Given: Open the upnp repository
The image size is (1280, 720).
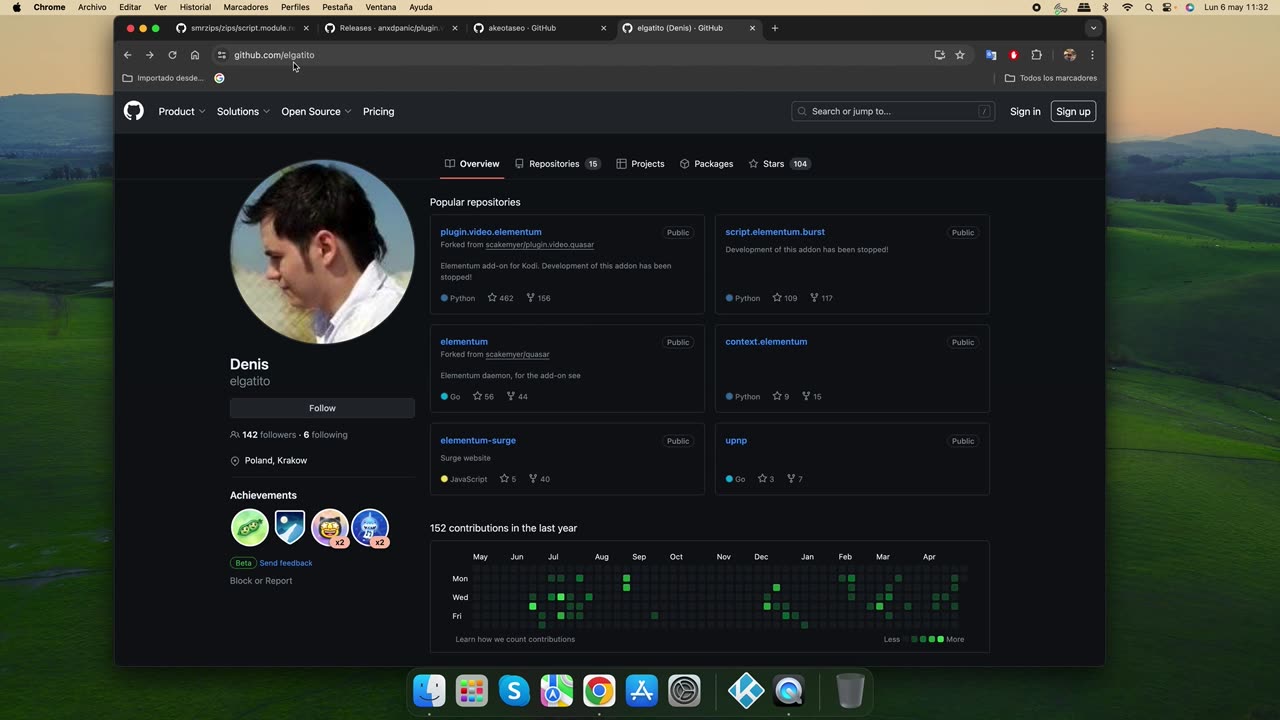Looking at the screenshot, I should pyautogui.click(x=736, y=440).
